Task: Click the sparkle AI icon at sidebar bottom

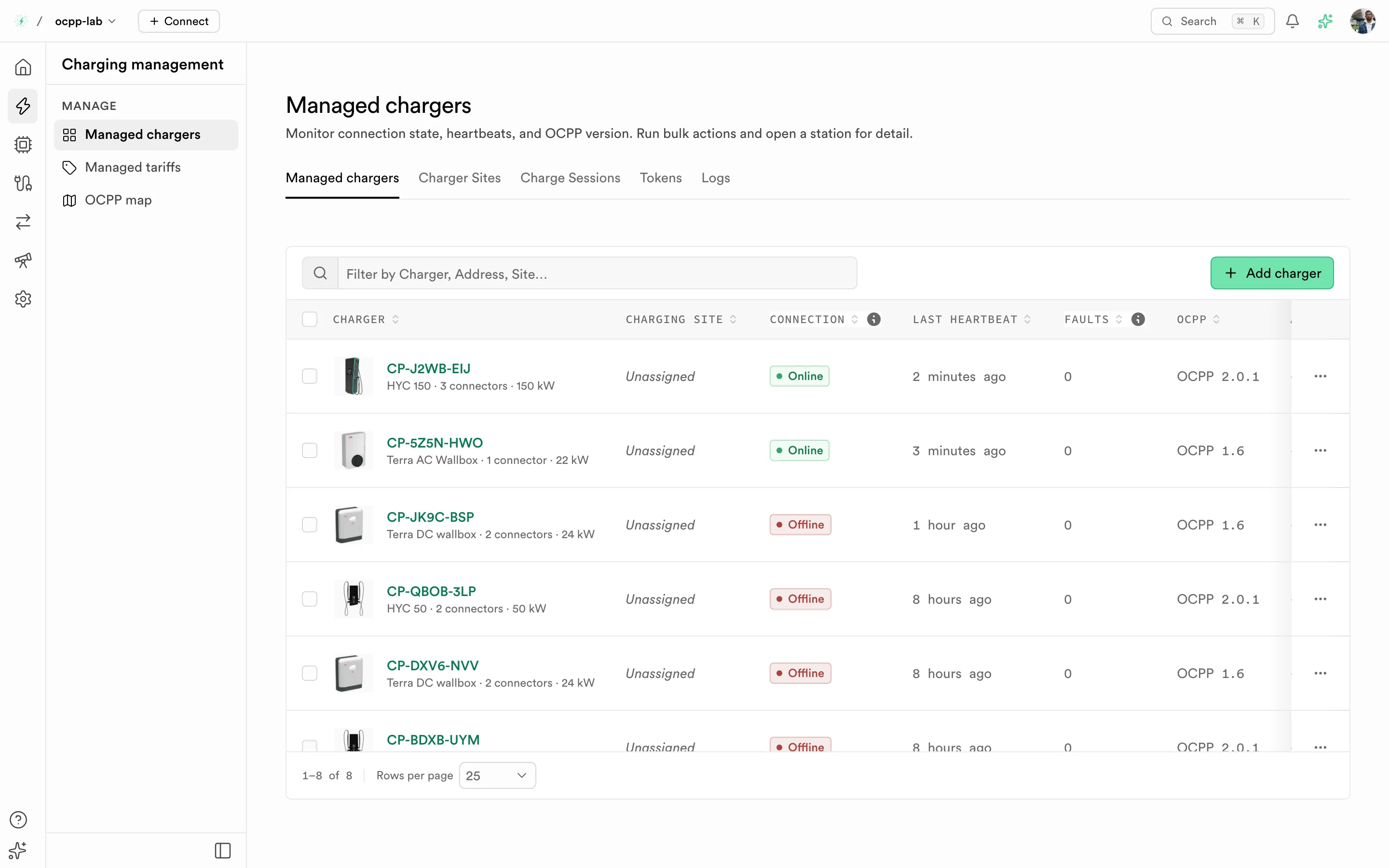Action: pos(18,850)
